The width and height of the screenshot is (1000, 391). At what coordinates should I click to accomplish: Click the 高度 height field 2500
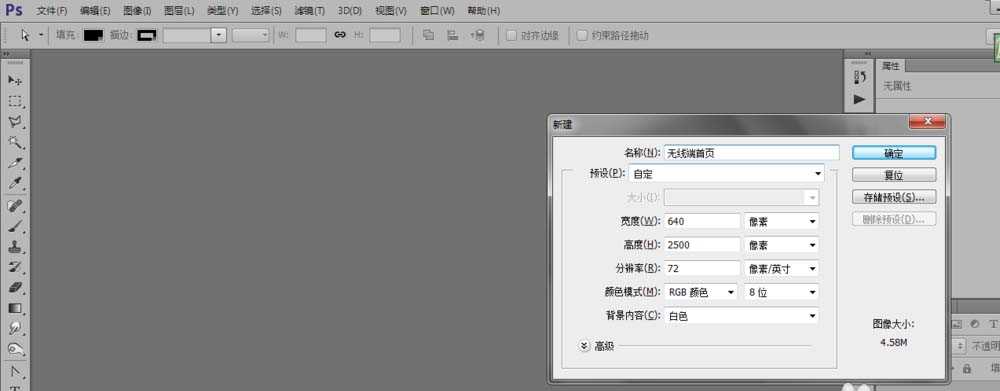702,245
